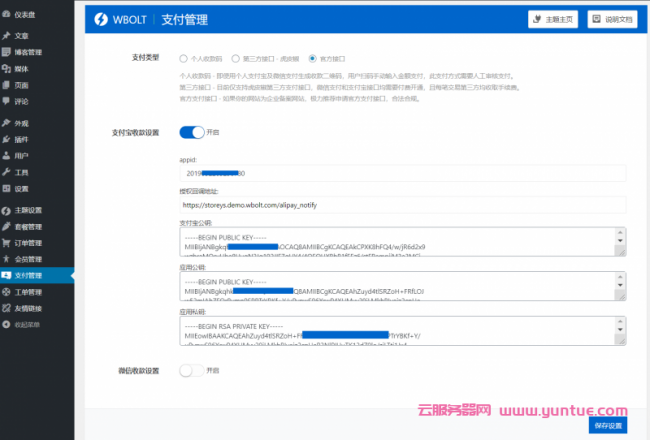Viewport: 650px width, 440px height.
Task: Enable 微信收款设置 toggle switch
Action: coord(191,371)
